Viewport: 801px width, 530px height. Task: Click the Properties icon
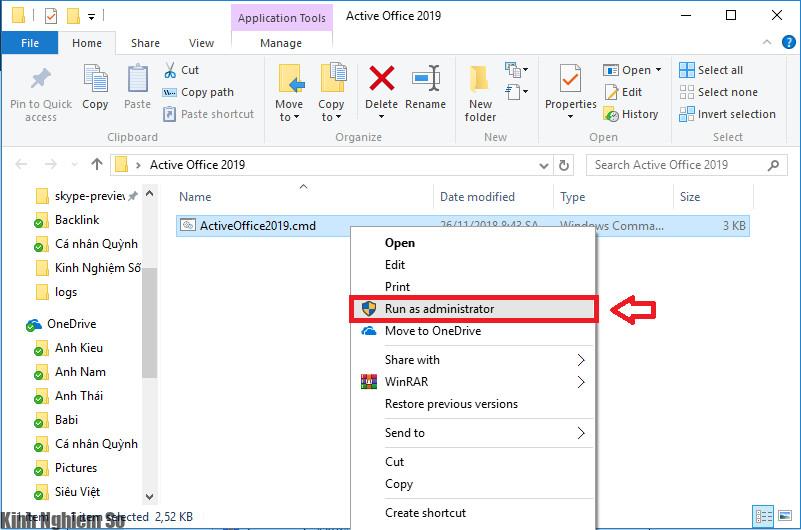570,79
